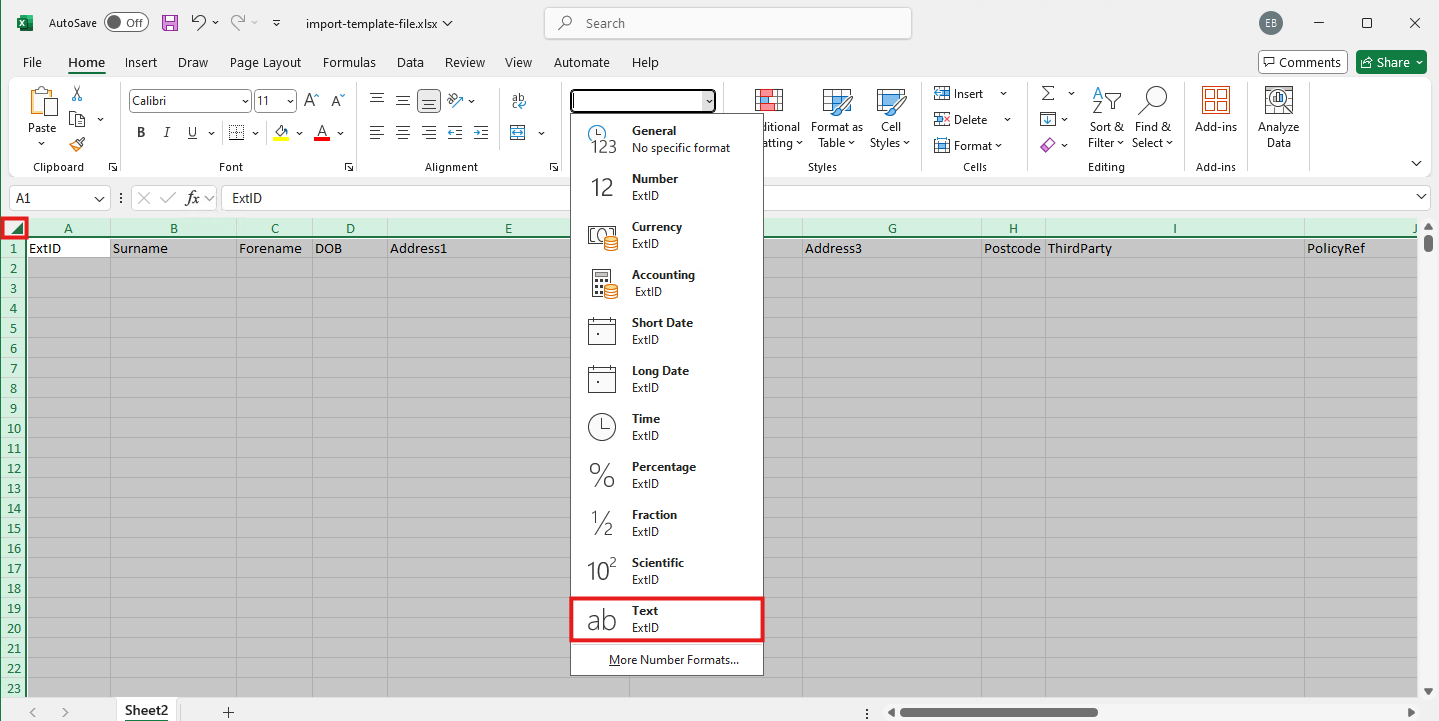
Task: Toggle Align Right
Action: pos(429,132)
